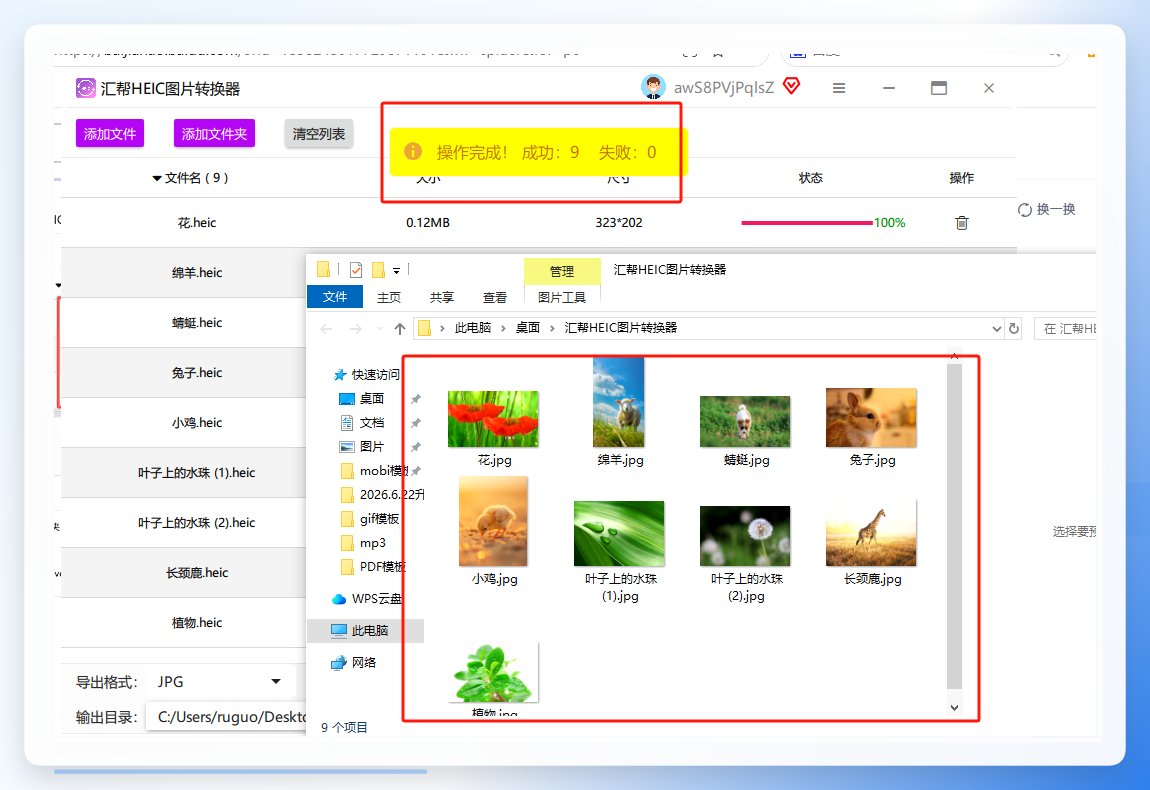Click the 清空列表 button

pyautogui.click(x=318, y=134)
